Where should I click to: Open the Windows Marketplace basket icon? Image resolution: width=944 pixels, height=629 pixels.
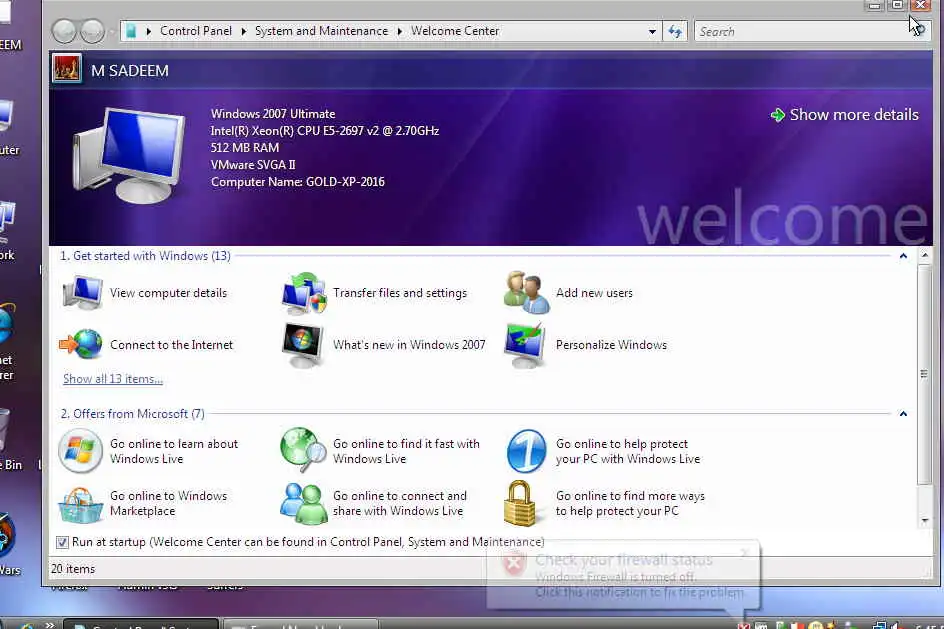coord(80,504)
